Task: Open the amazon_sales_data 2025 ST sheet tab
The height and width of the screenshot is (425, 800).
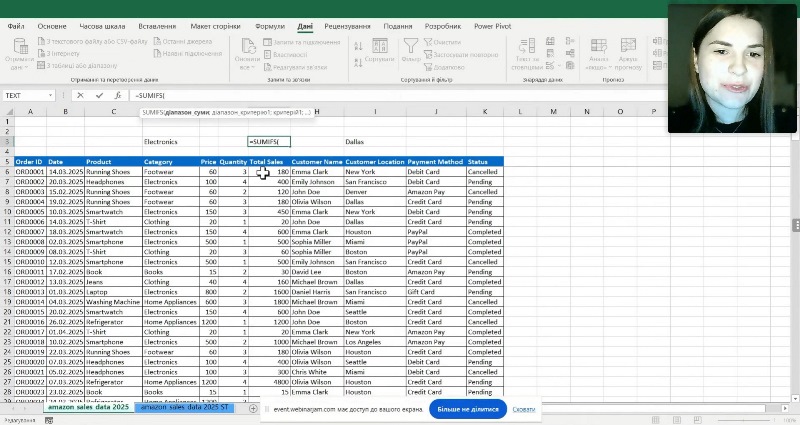Action: (186, 408)
